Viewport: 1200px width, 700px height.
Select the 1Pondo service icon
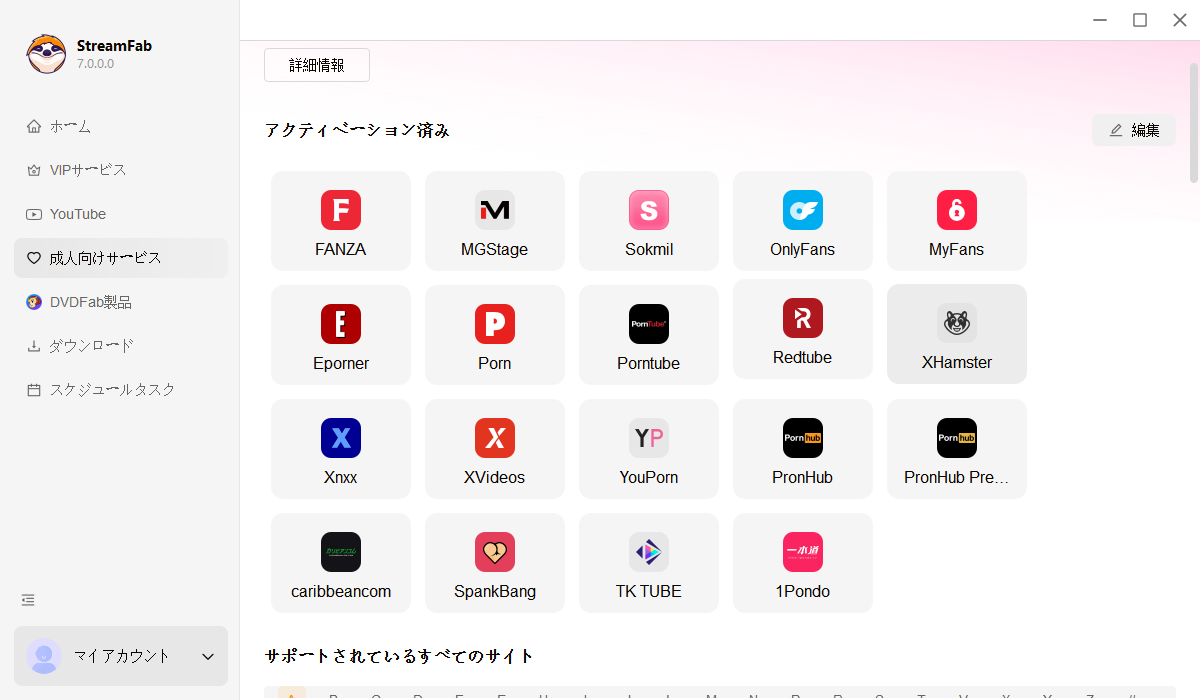(x=802, y=562)
